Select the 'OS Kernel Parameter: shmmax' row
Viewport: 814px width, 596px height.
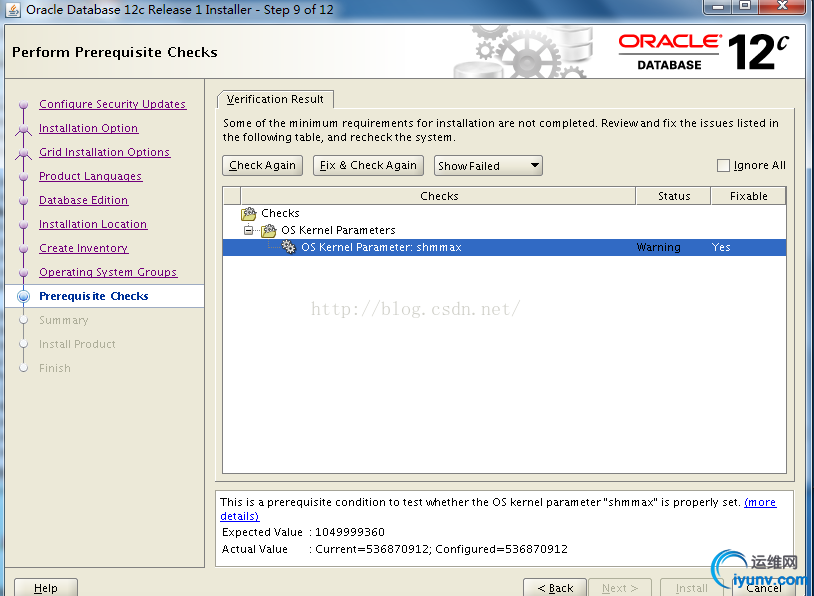[x=504, y=247]
